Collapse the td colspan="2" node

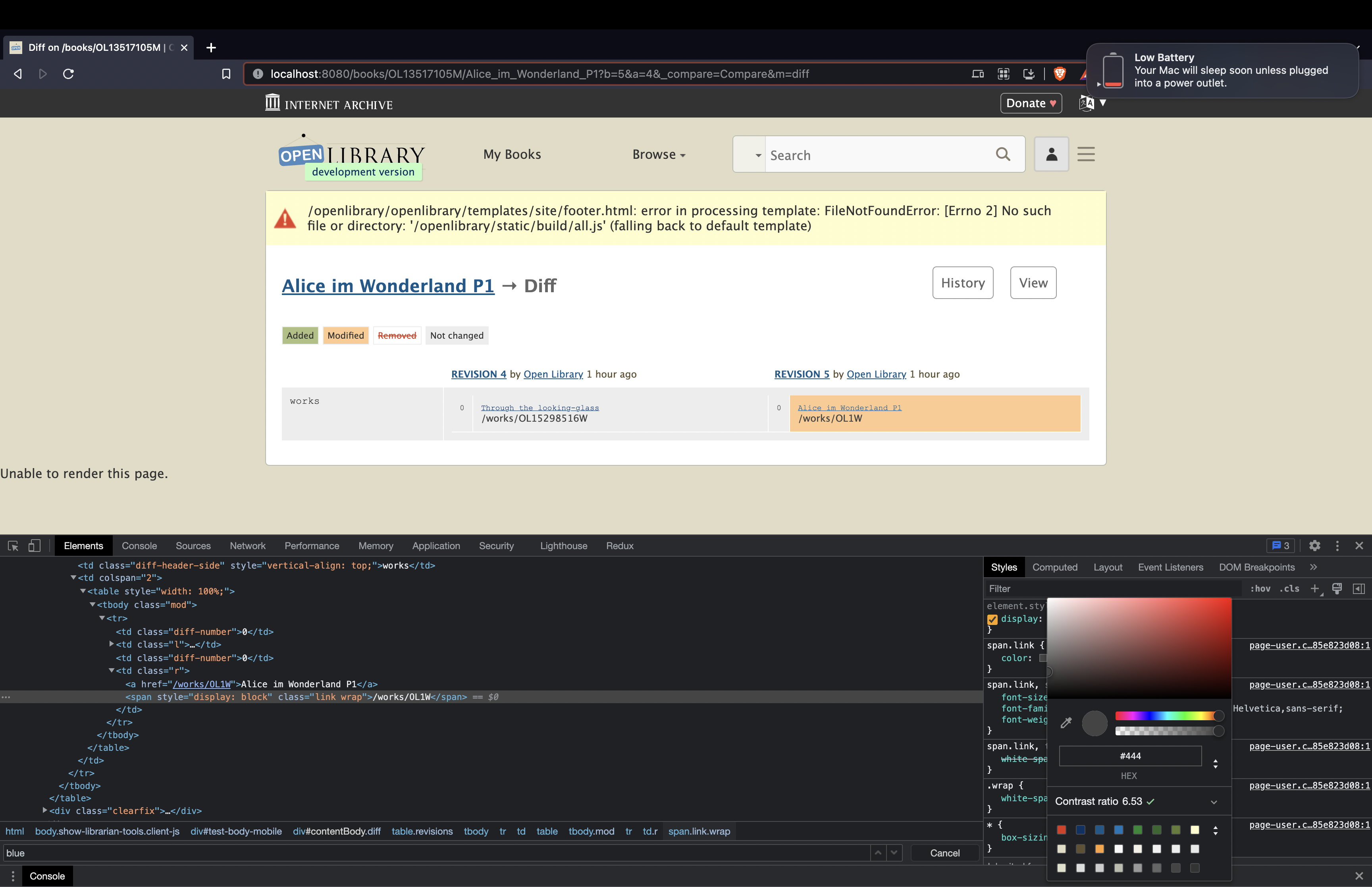click(74, 578)
